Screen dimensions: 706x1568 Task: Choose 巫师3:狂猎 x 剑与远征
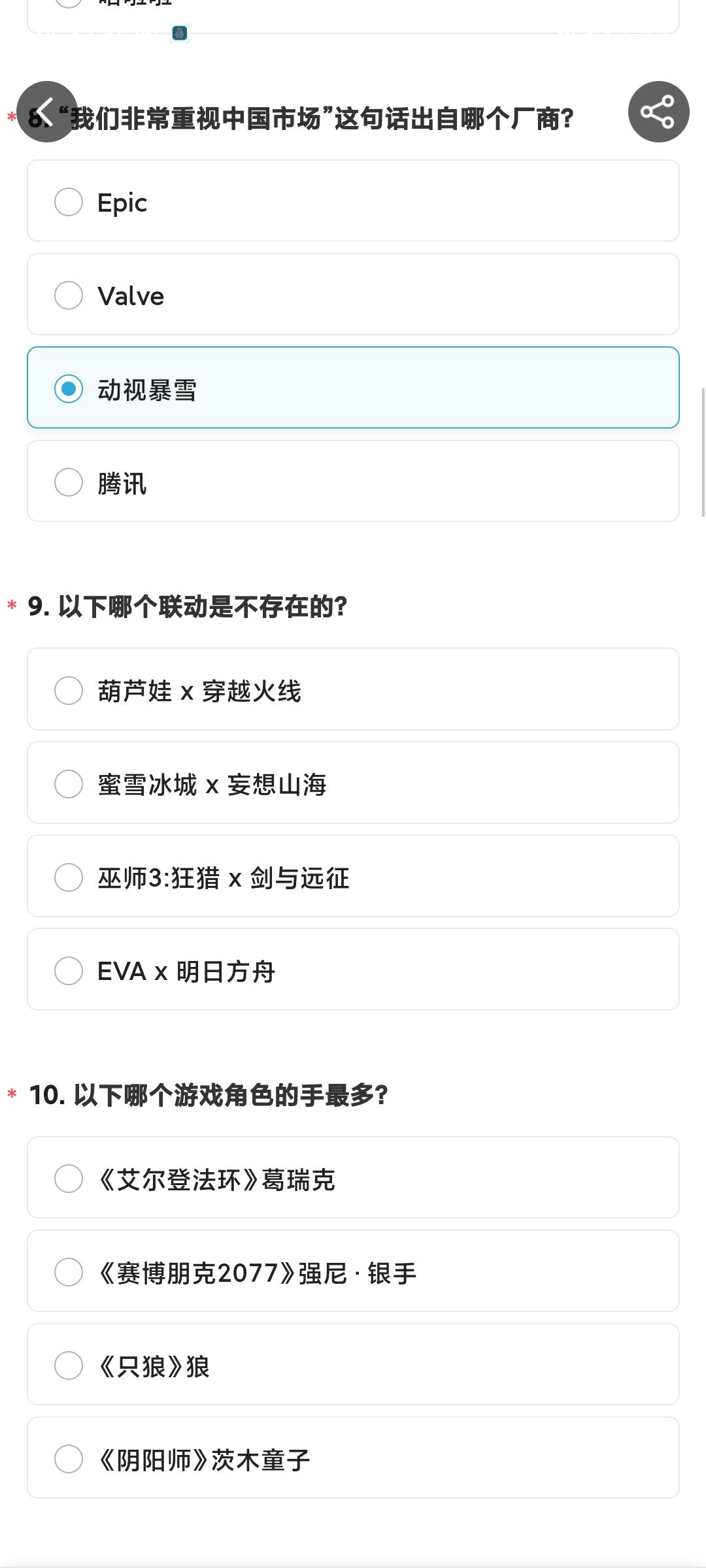click(x=69, y=877)
